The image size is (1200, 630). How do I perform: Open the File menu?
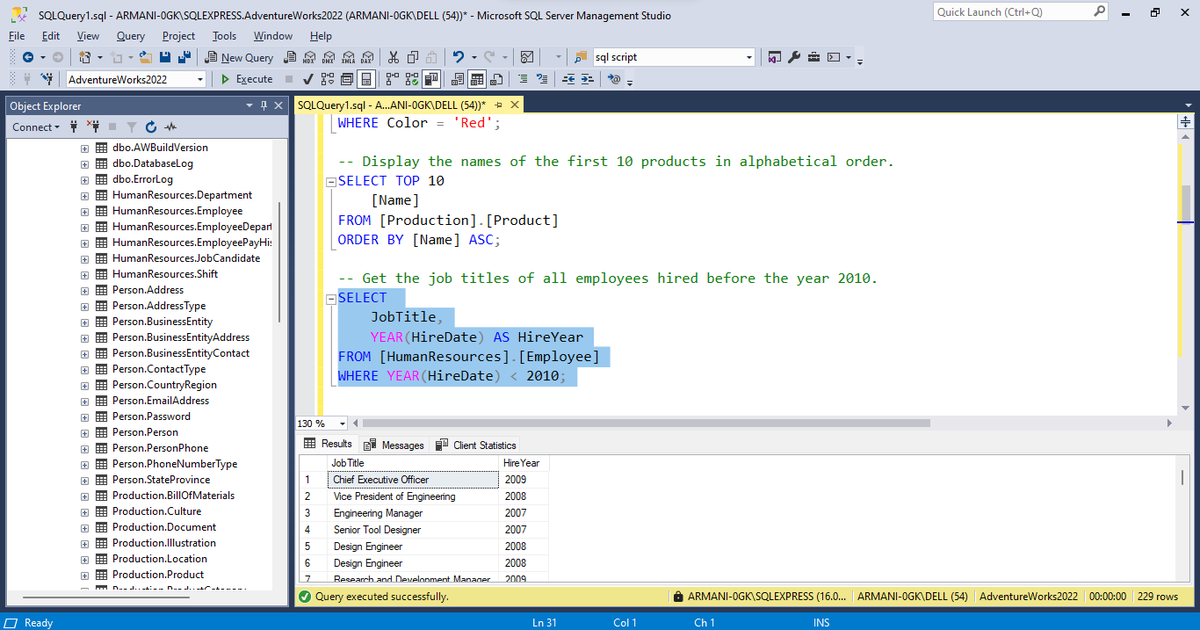[x=16, y=35]
